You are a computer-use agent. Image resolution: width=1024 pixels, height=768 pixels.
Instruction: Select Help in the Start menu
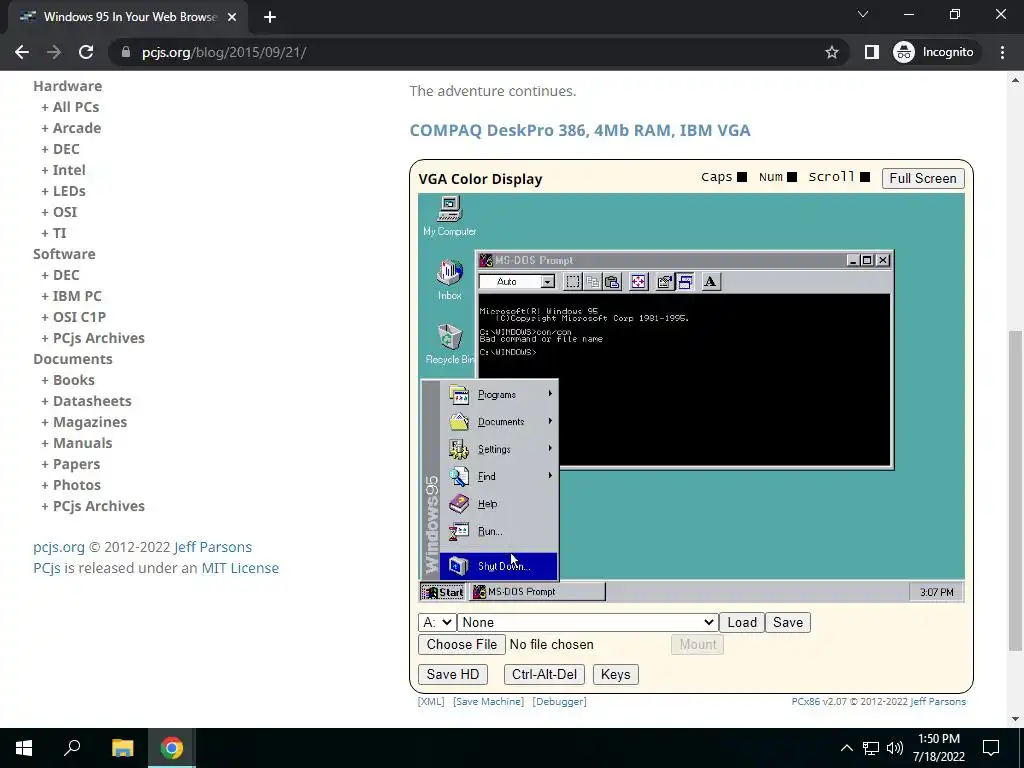(499, 504)
